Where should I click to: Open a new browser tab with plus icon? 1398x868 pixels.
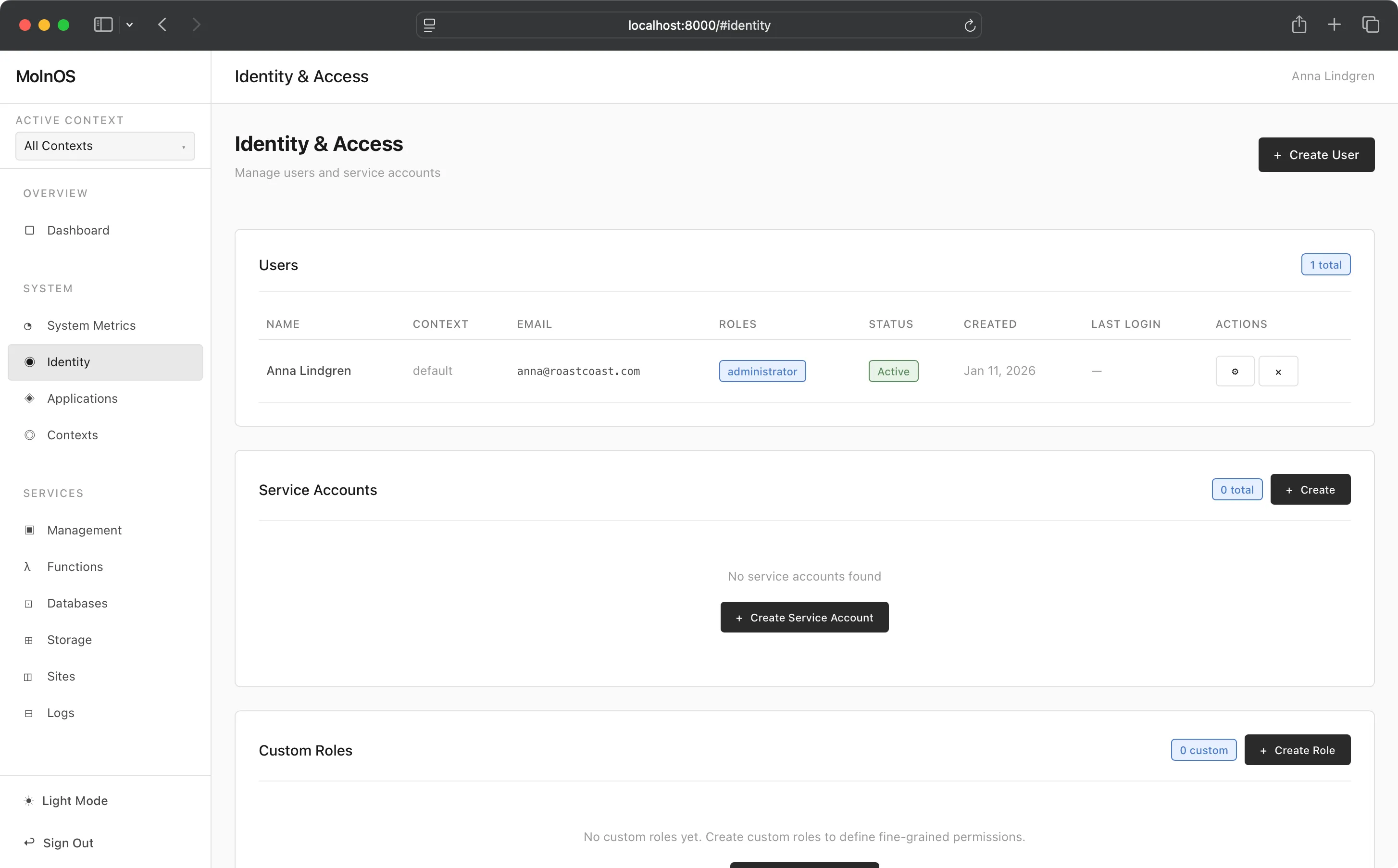tap(1334, 25)
